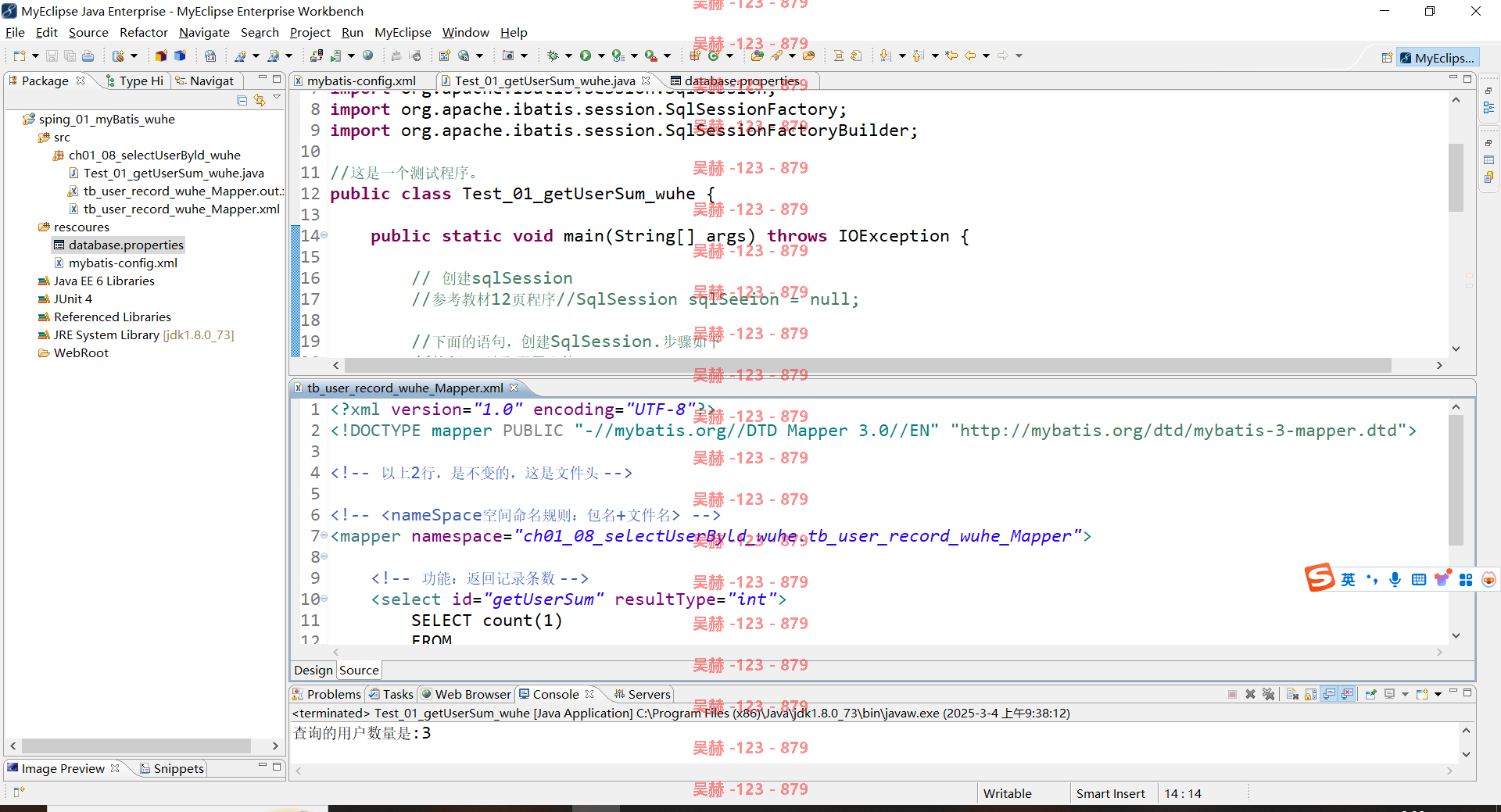
Task: Open dropdown arrow next to New icon
Action: pyautogui.click(x=35, y=55)
